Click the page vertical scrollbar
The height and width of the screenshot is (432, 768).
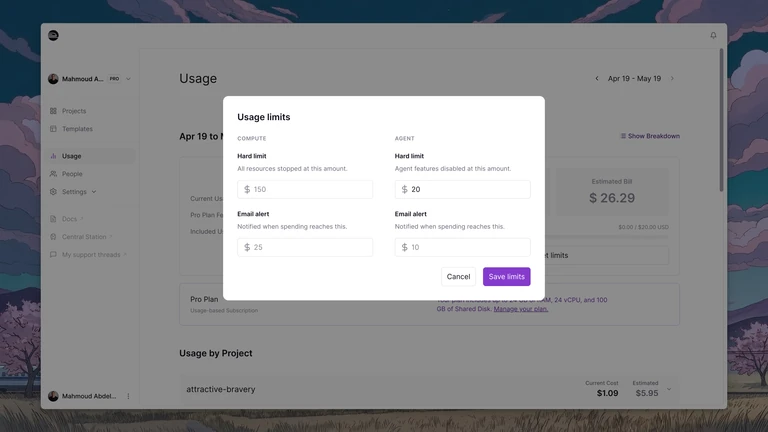tap(721, 120)
